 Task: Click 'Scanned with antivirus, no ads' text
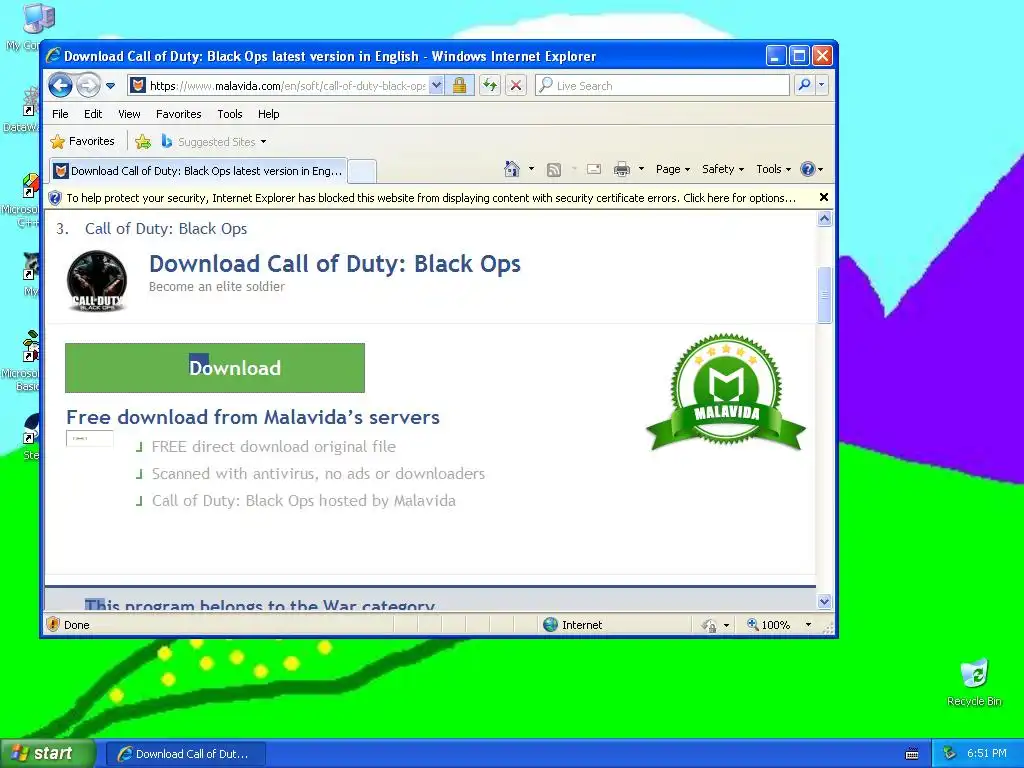(318, 473)
